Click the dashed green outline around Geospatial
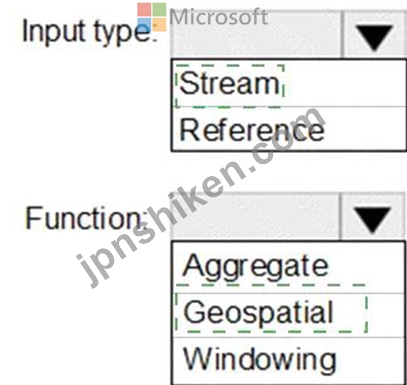Screen dimensions: 407x385 click(271, 313)
